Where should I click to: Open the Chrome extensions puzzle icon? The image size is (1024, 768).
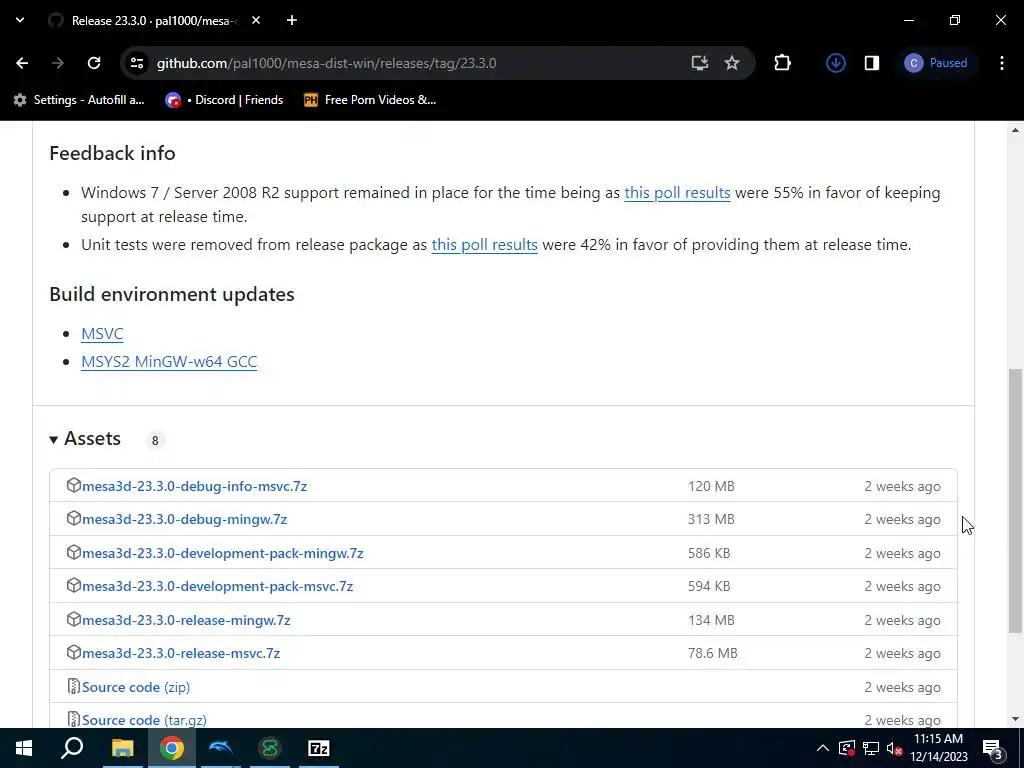tap(782, 63)
